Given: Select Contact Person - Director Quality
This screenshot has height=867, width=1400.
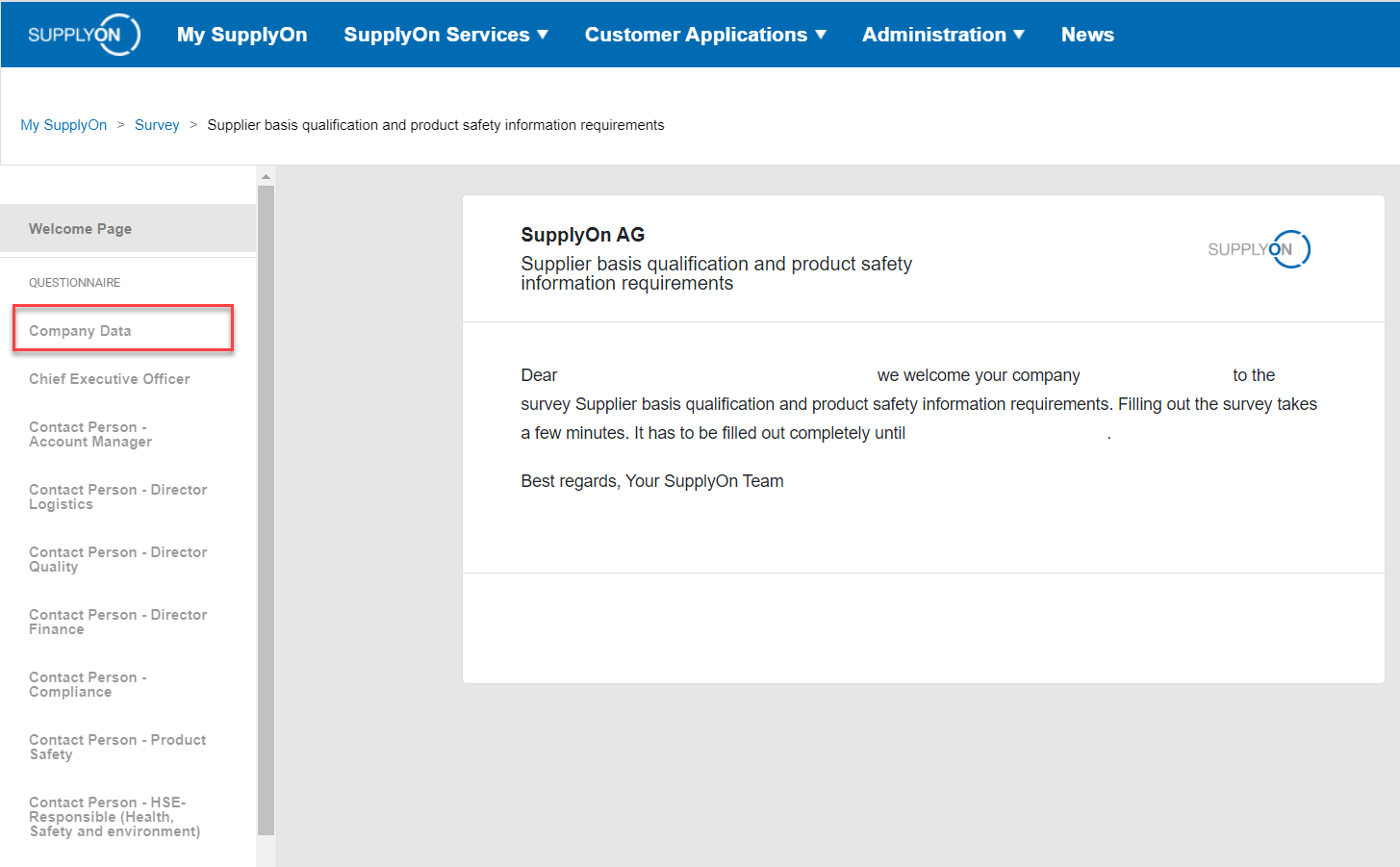Looking at the screenshot, I should tap(118, 559).
